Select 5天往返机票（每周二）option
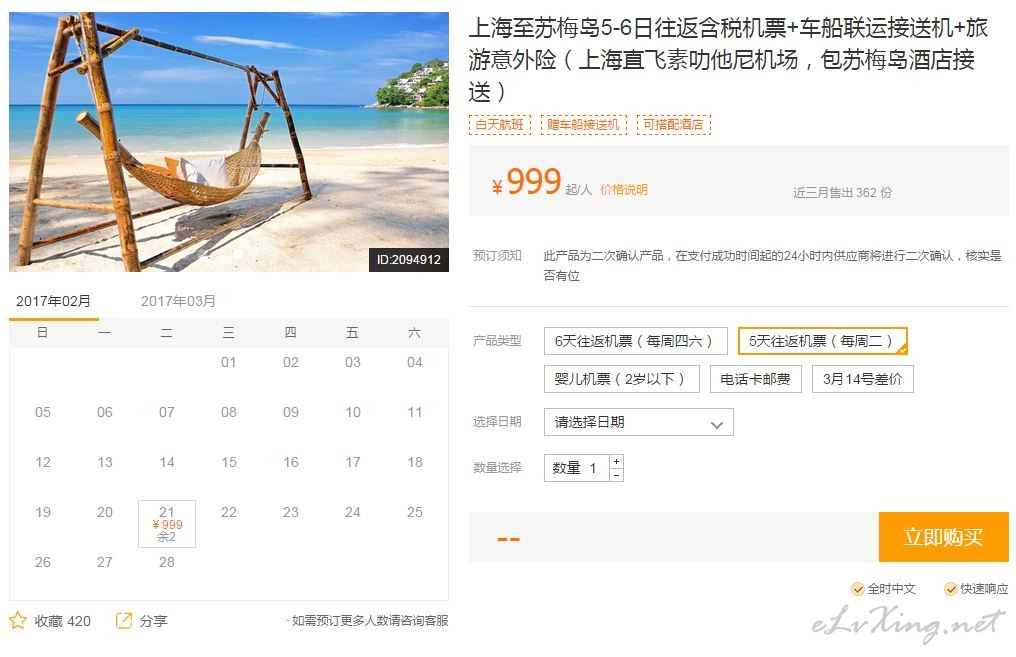Viewport: 1016px width, 657px height. click(x=822, y=341)
